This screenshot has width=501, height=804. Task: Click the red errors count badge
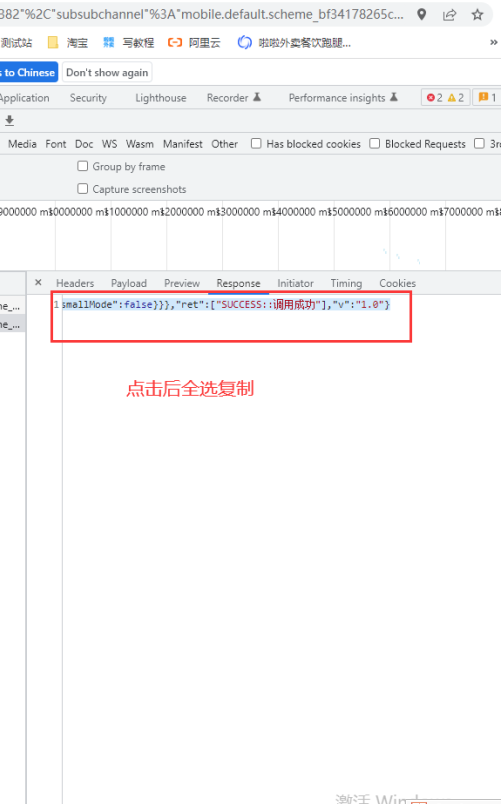[x=435, y=97]
